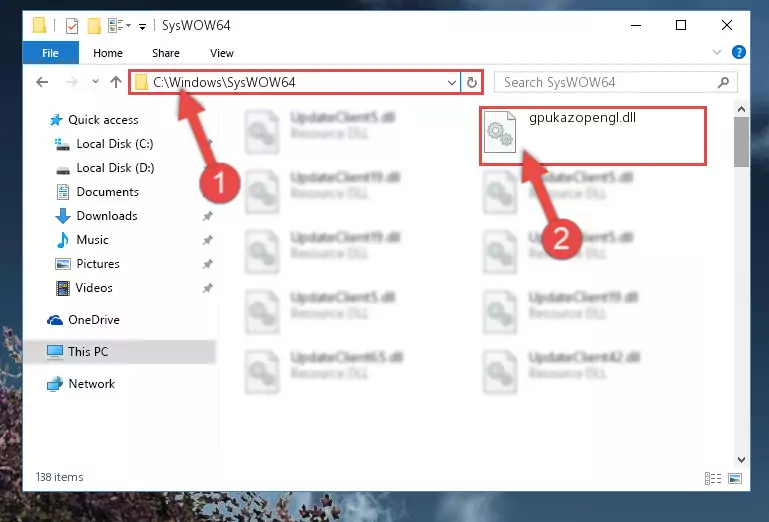
Task: Select Quick access in the navigation pane
Action: (103, 120)
